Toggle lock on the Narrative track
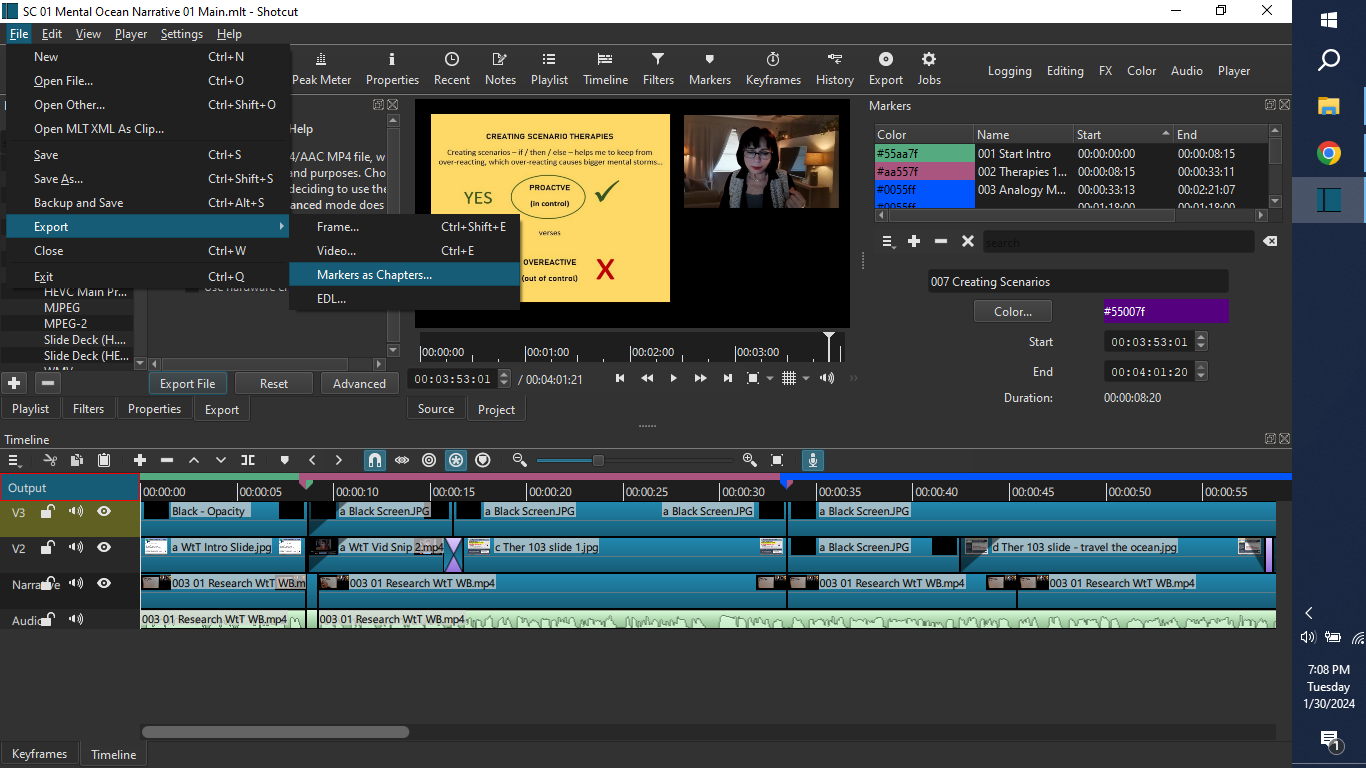 click(47, 584)
